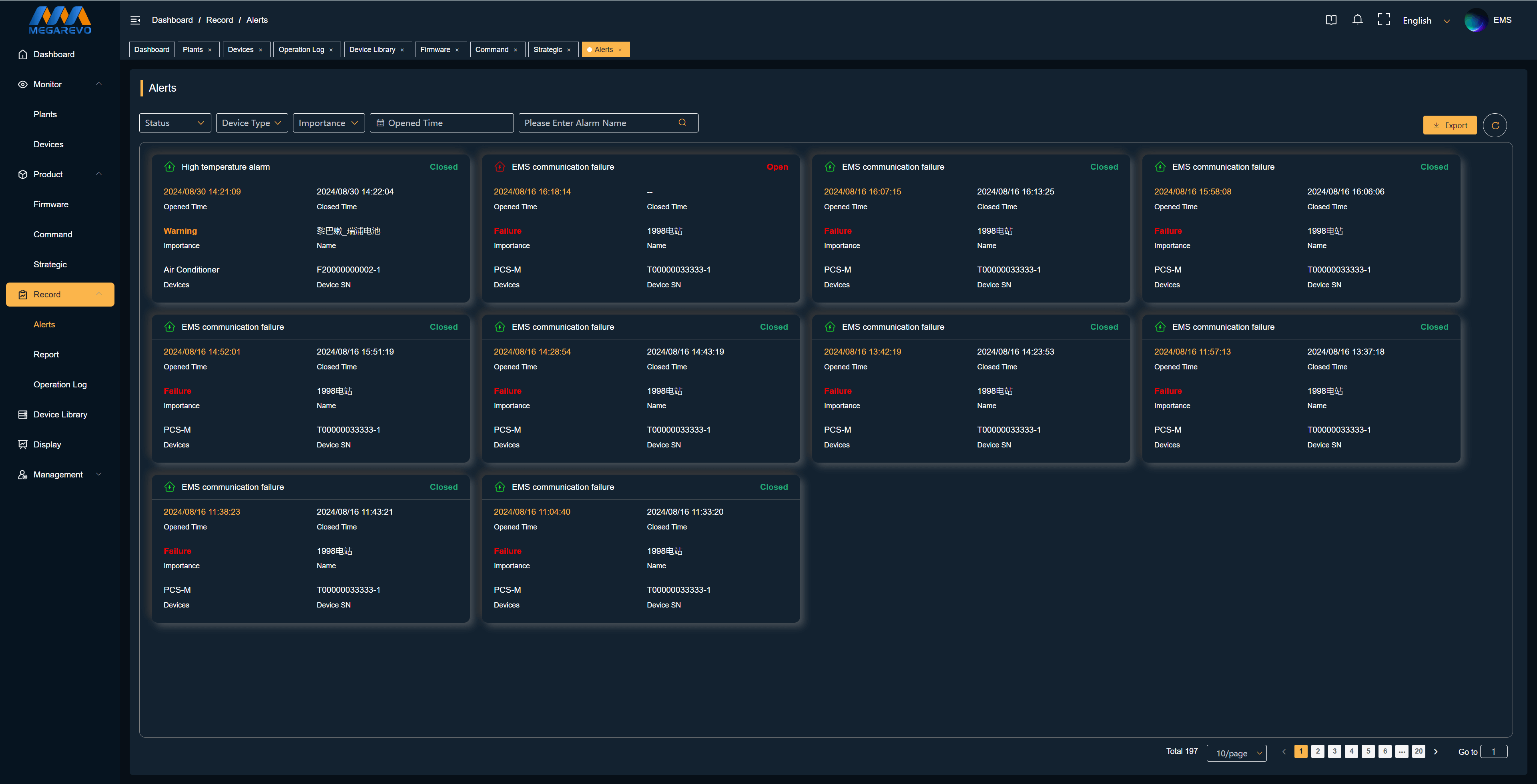Click the search magnifier in alarm name field
Image resolution: width=1537 pixels, height=784 pixels.
(682, 122)
